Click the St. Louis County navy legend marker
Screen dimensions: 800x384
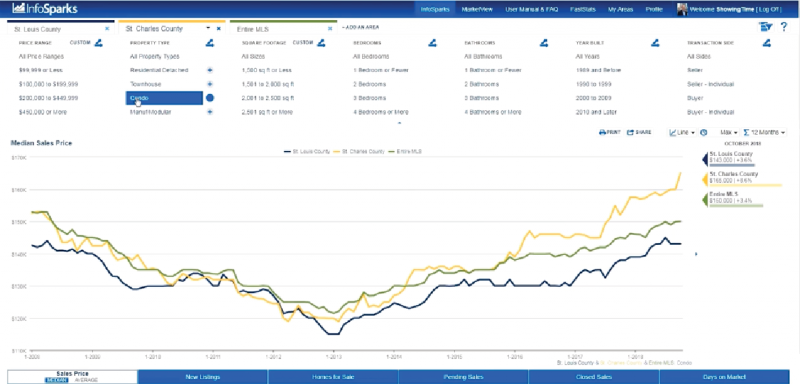[705, 159]
